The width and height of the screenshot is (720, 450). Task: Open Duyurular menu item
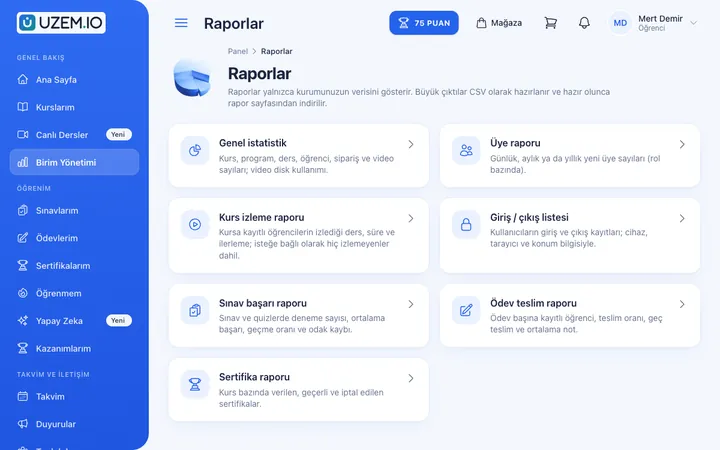pyautogui.click(x=74, y=424)
